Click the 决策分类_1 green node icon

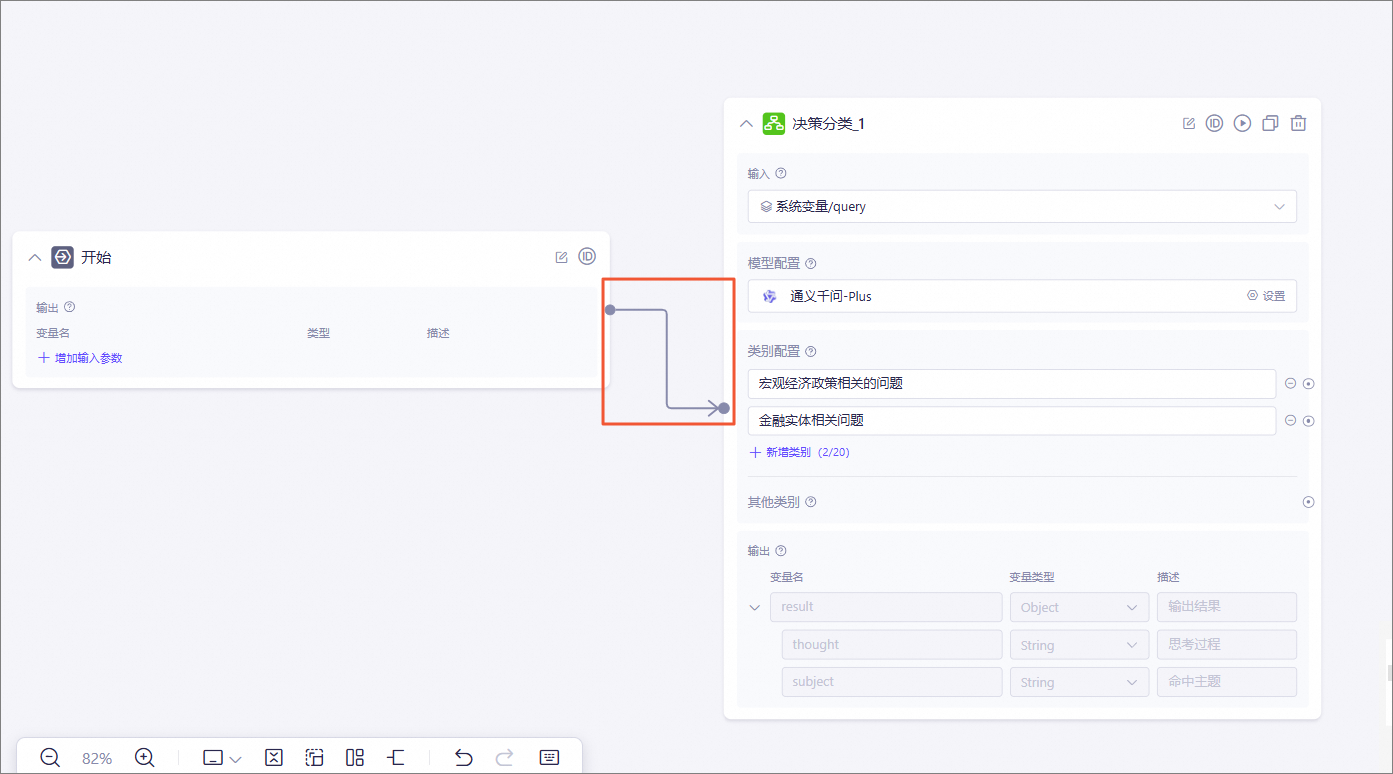[773, 124]
